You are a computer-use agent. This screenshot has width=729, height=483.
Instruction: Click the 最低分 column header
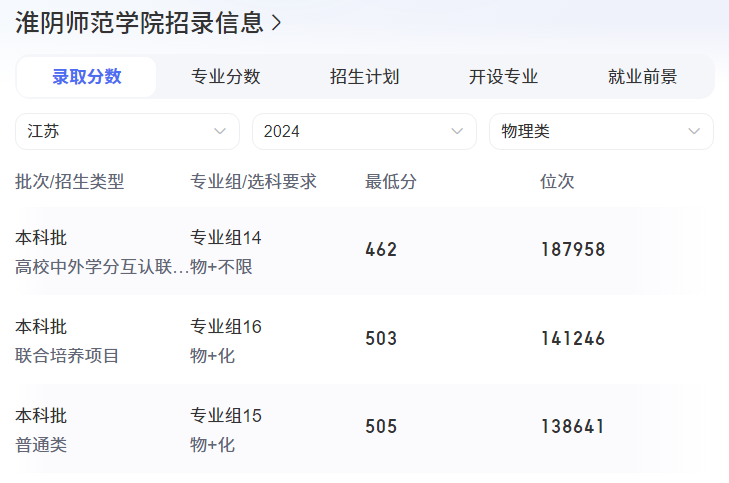pos(391,181)
